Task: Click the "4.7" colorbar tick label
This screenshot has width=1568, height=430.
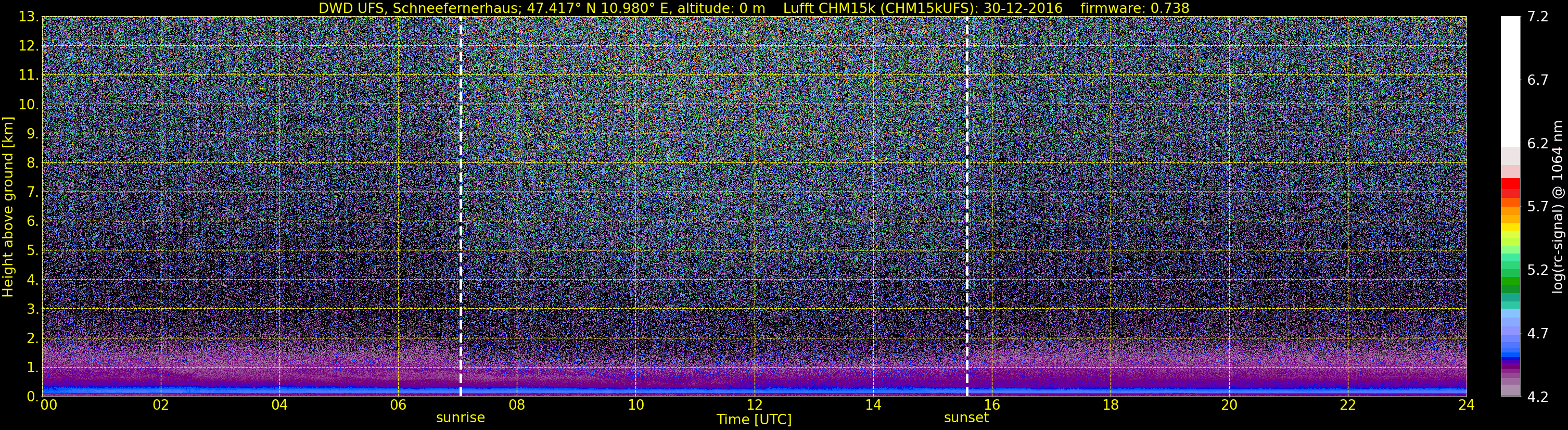Action: click(x=1538, y=334)
